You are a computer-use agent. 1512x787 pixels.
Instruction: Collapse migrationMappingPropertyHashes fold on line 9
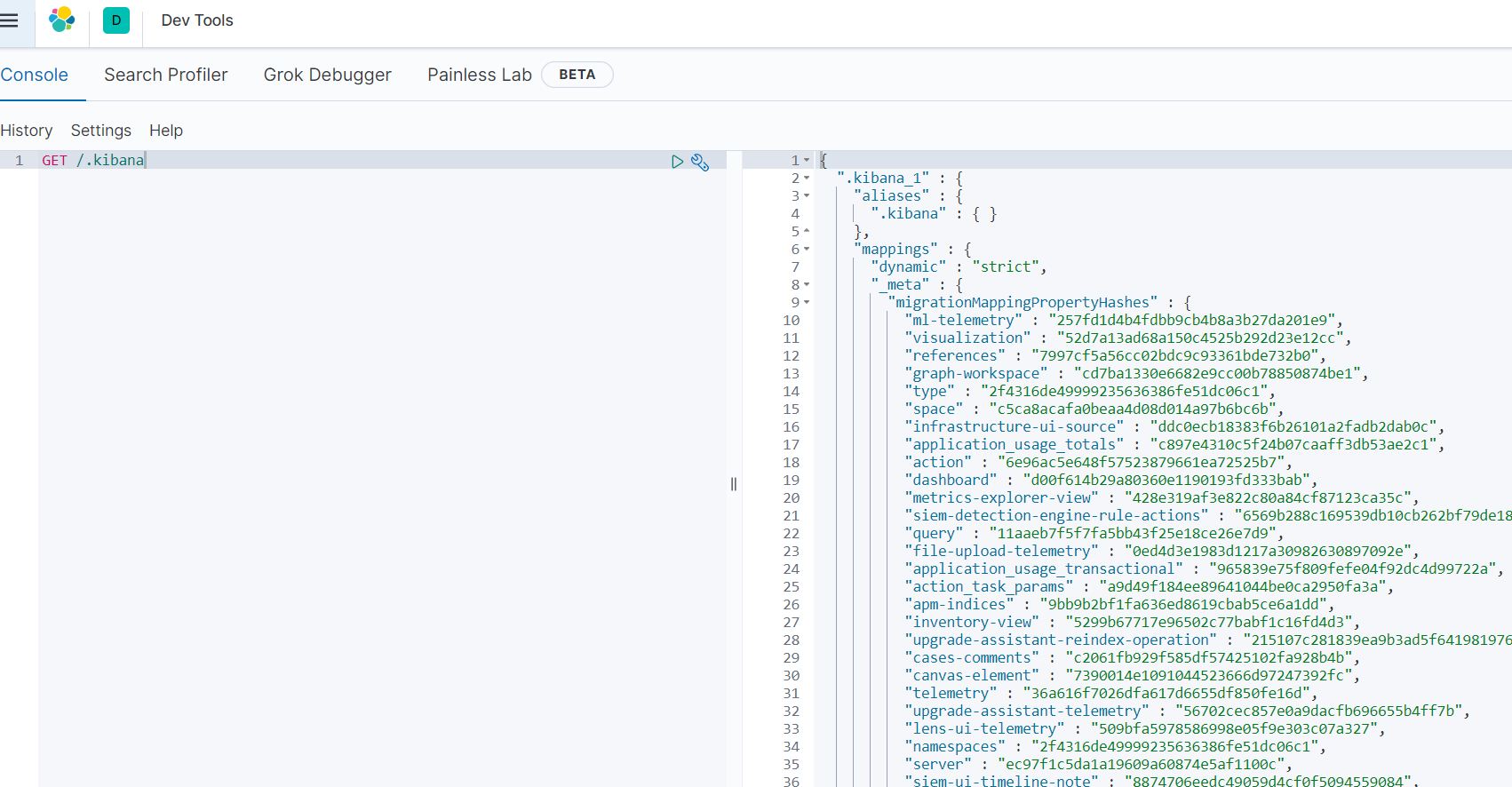[807, 302]
